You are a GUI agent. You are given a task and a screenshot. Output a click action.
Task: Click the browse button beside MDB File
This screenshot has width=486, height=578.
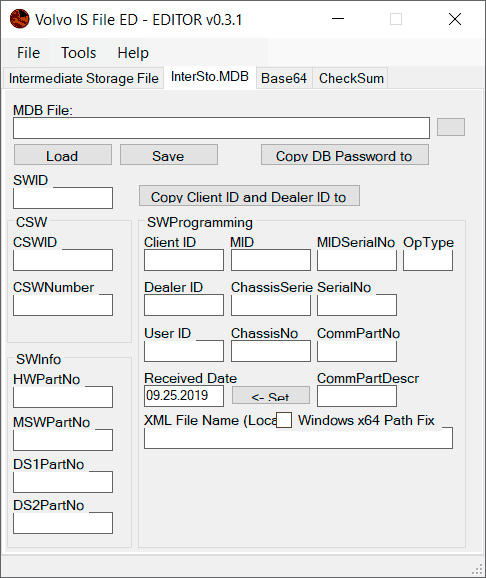(x=451, y=127)
